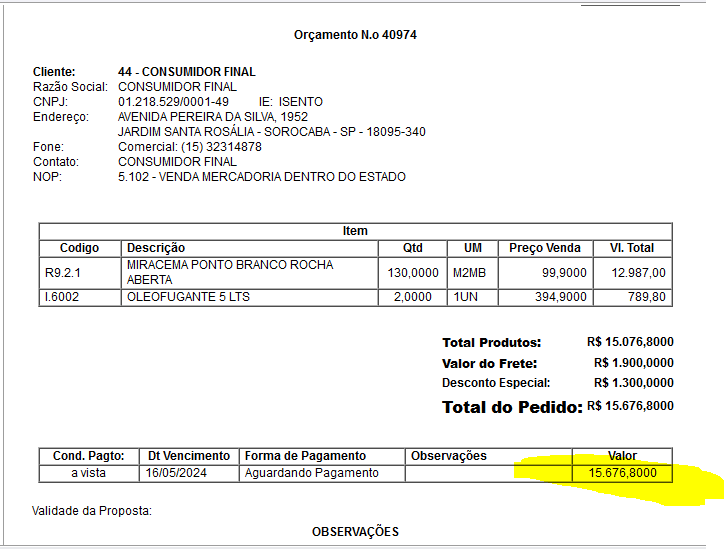Click the Codigo column header
The image size is (724, 549).
pyautogui.click(x=80, y=248)
